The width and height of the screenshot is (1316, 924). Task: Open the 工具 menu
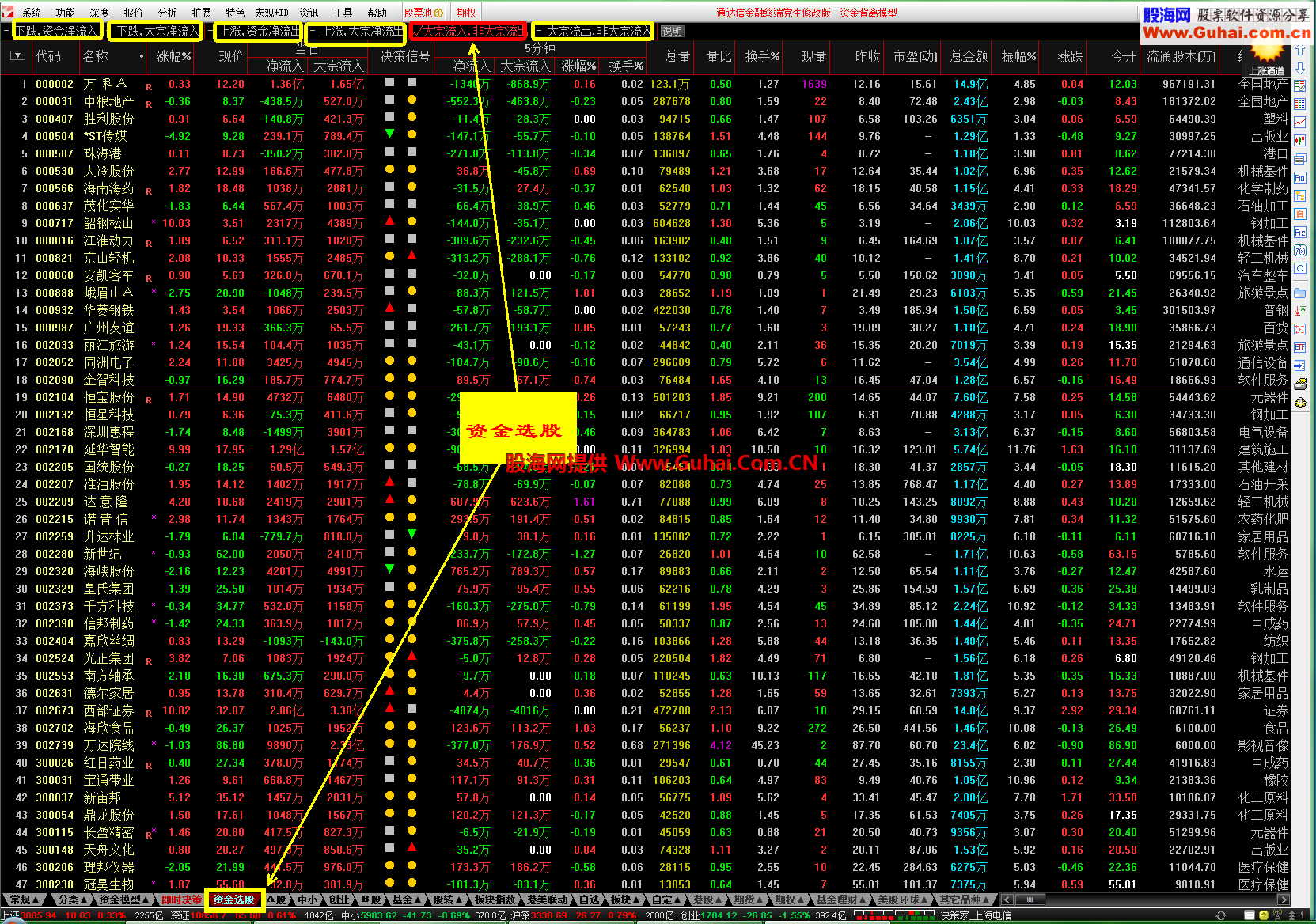tap(343, 13)
